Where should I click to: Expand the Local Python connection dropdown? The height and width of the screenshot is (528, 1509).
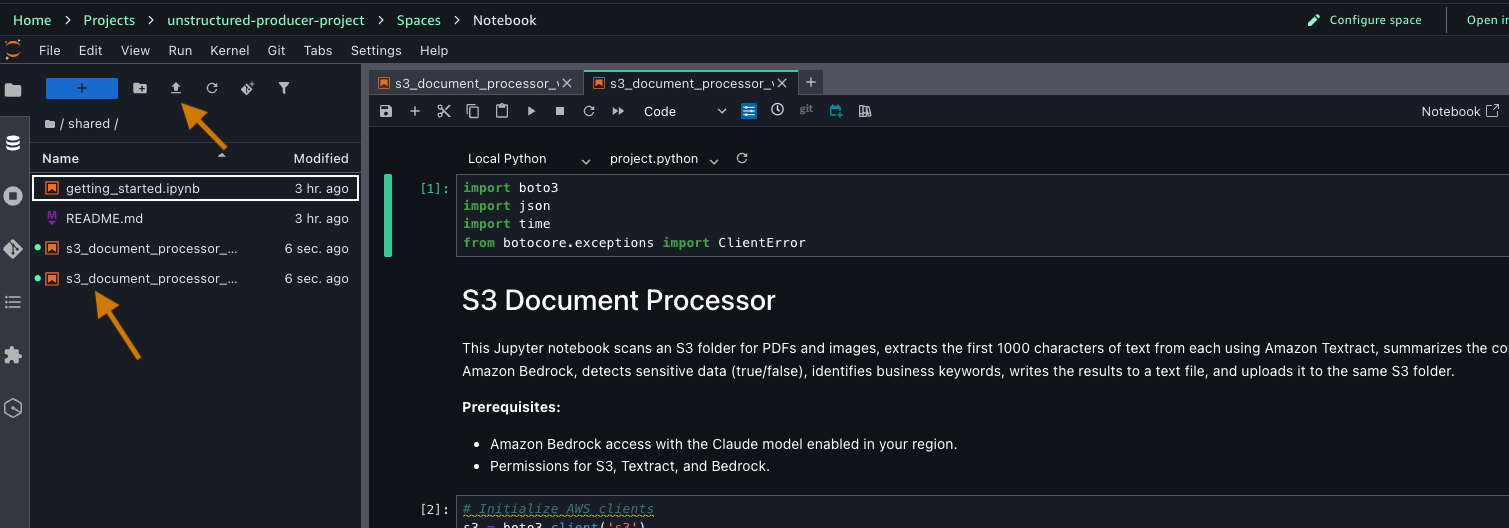pos(529,159)
